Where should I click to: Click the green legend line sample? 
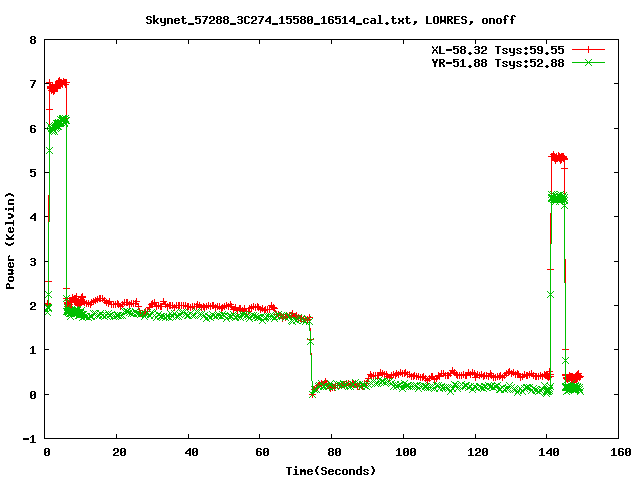coord(588,62)
